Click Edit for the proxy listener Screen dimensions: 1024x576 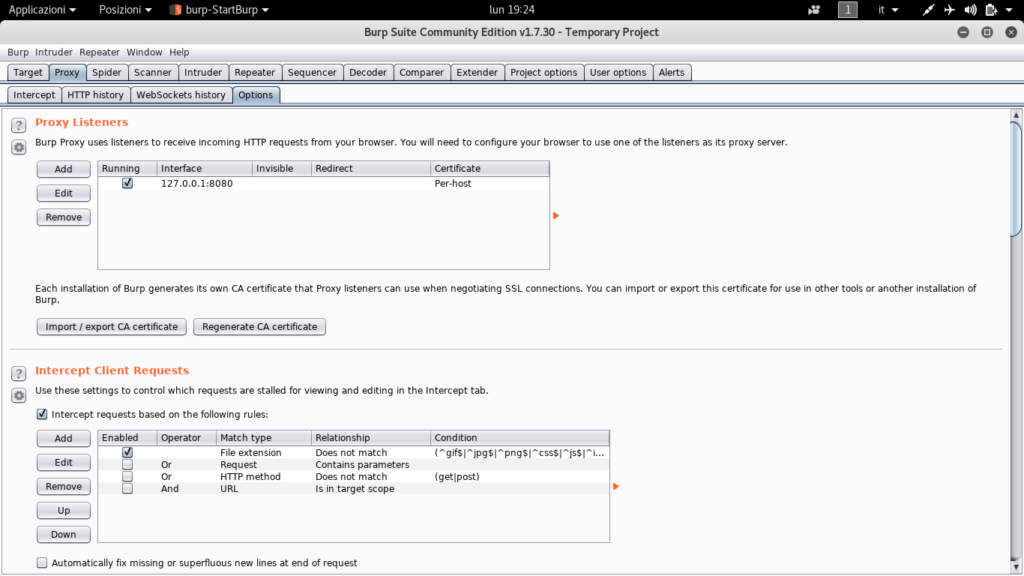63,193
